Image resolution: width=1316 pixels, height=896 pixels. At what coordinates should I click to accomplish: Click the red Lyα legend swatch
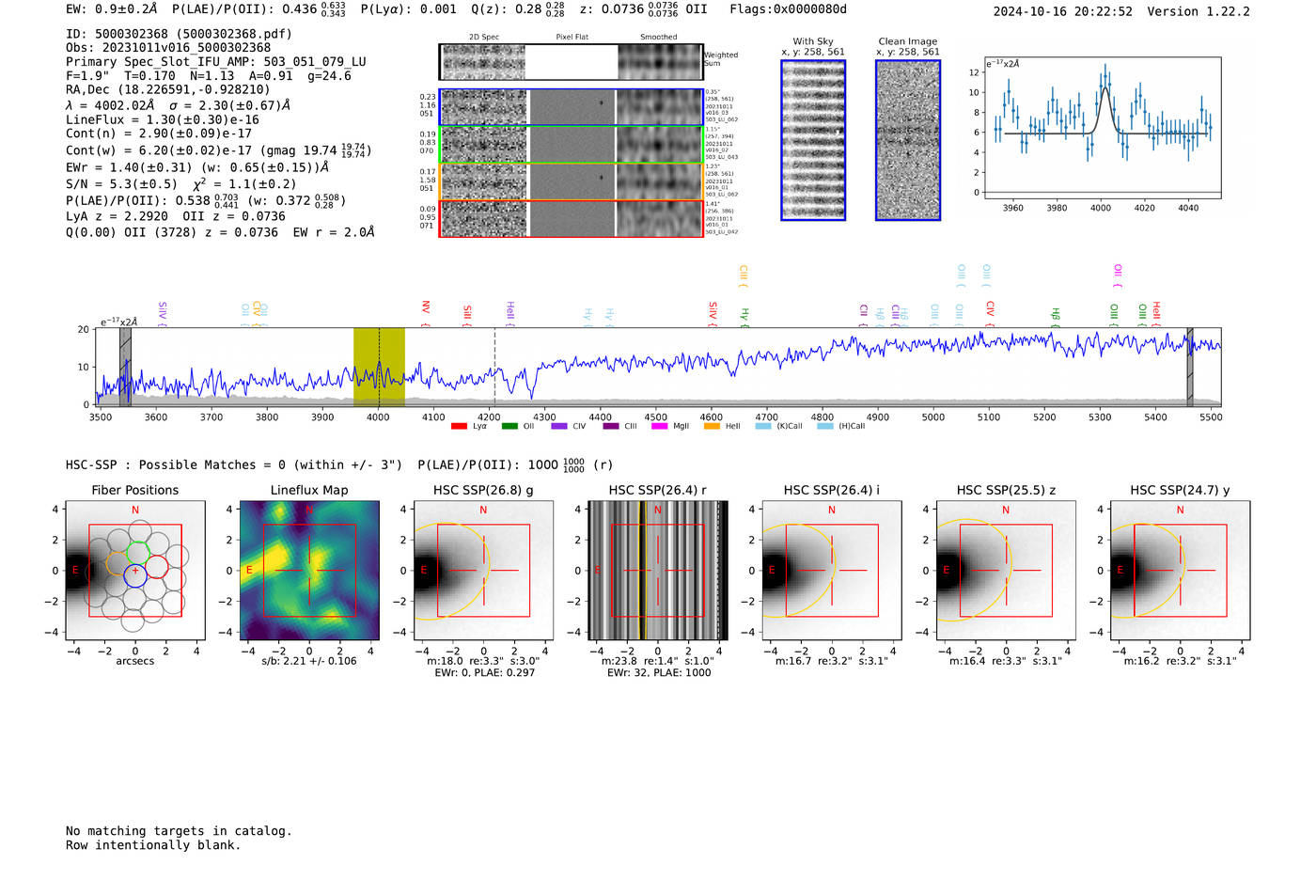(459, 426)
